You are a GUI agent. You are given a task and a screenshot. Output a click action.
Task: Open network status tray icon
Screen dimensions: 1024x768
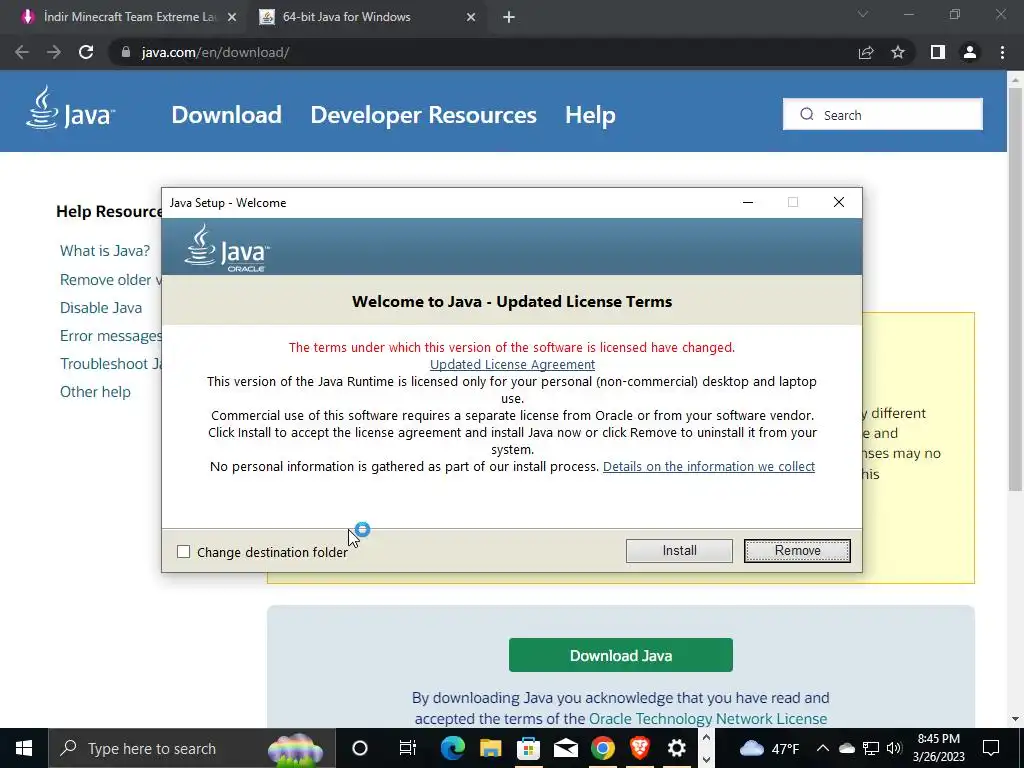871,748
